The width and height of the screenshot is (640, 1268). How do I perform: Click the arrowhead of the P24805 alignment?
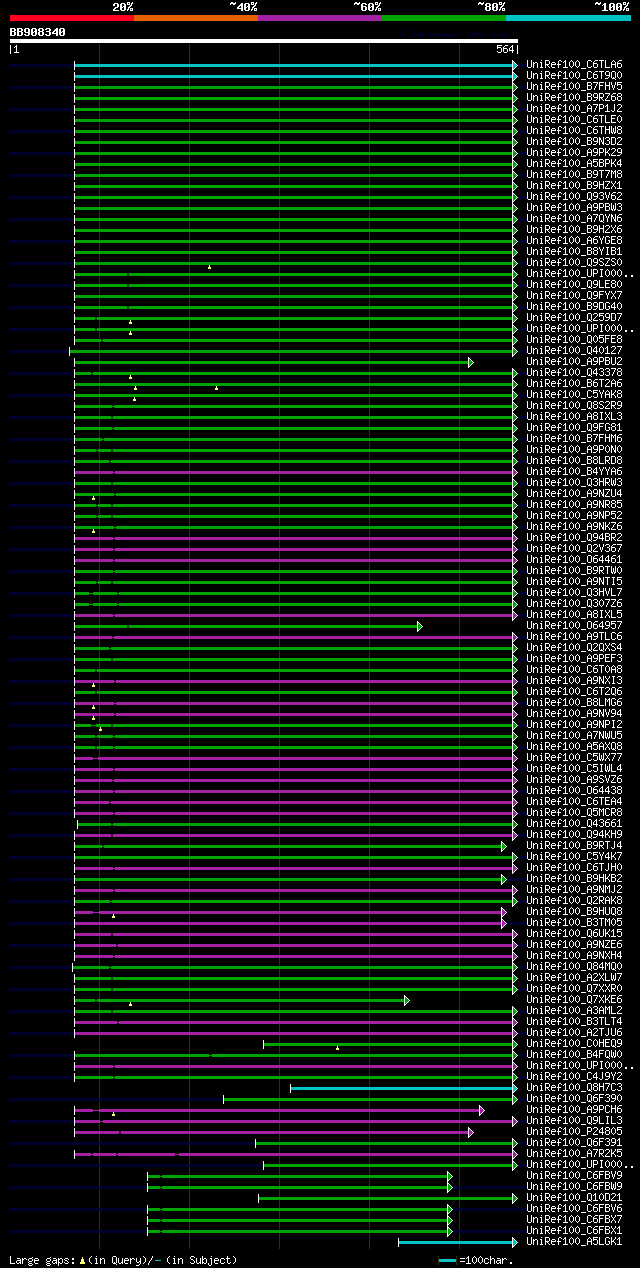(471, 1132)
